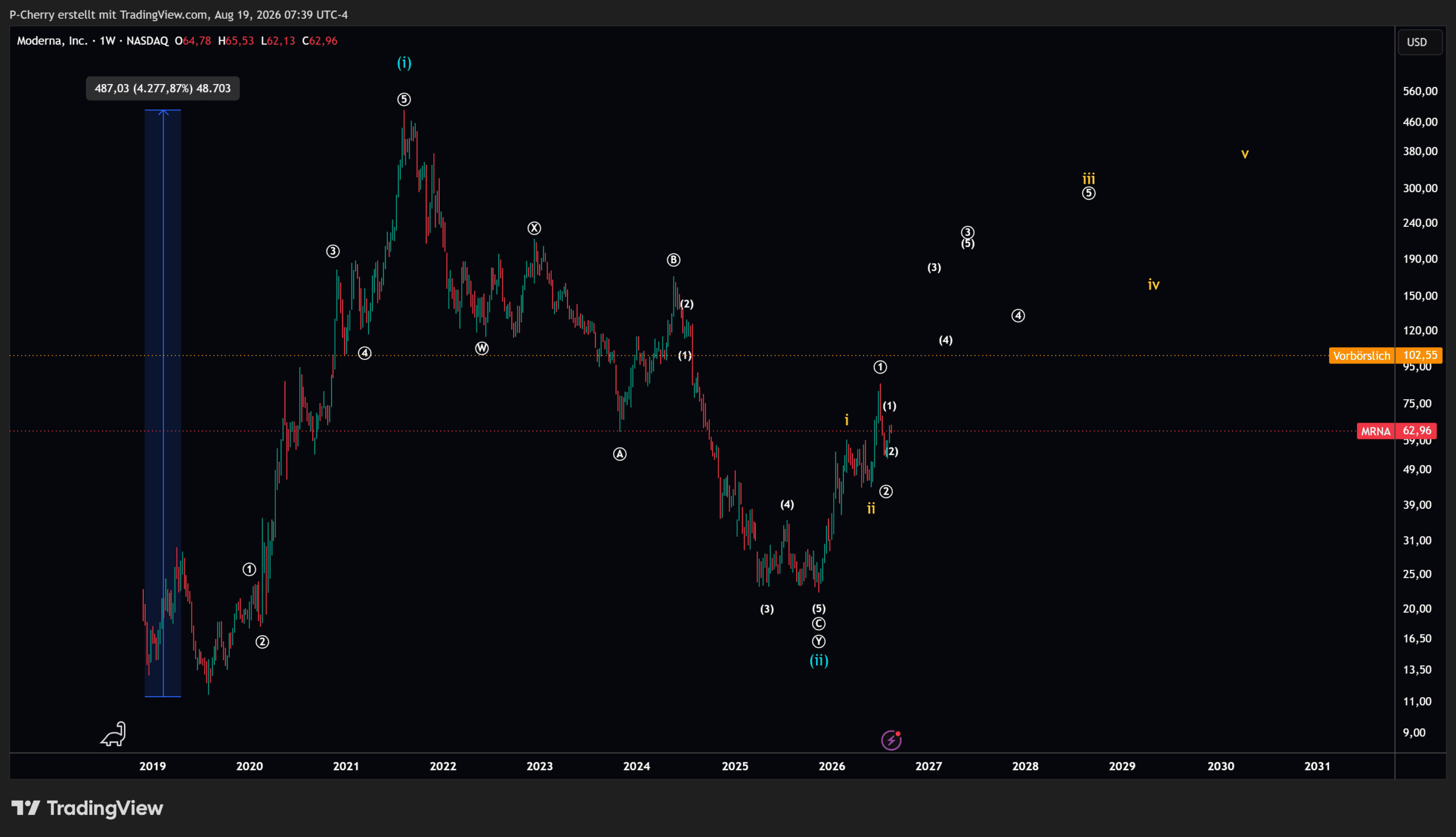This screenshot has height=837, width=1456.
Task: Click the 2021 label on time axis
Action: tap(346, 766)
